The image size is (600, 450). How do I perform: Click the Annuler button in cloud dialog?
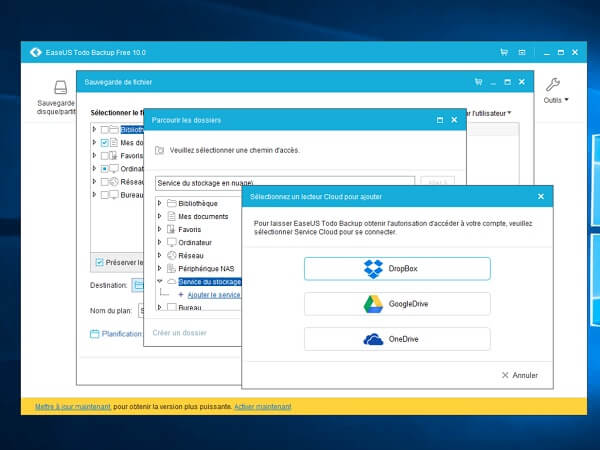click(520, 375)
